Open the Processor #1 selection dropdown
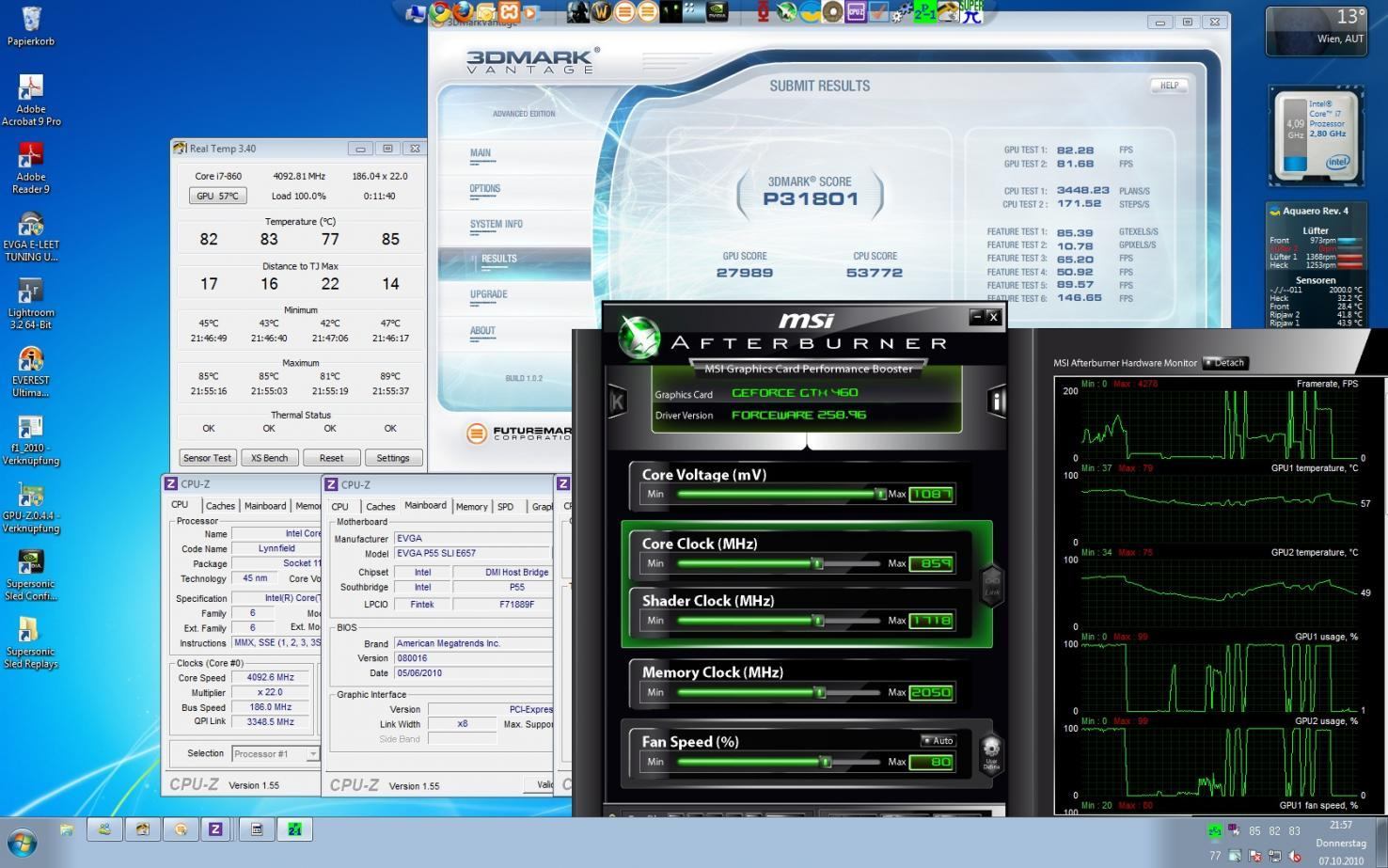 point(276,754)
